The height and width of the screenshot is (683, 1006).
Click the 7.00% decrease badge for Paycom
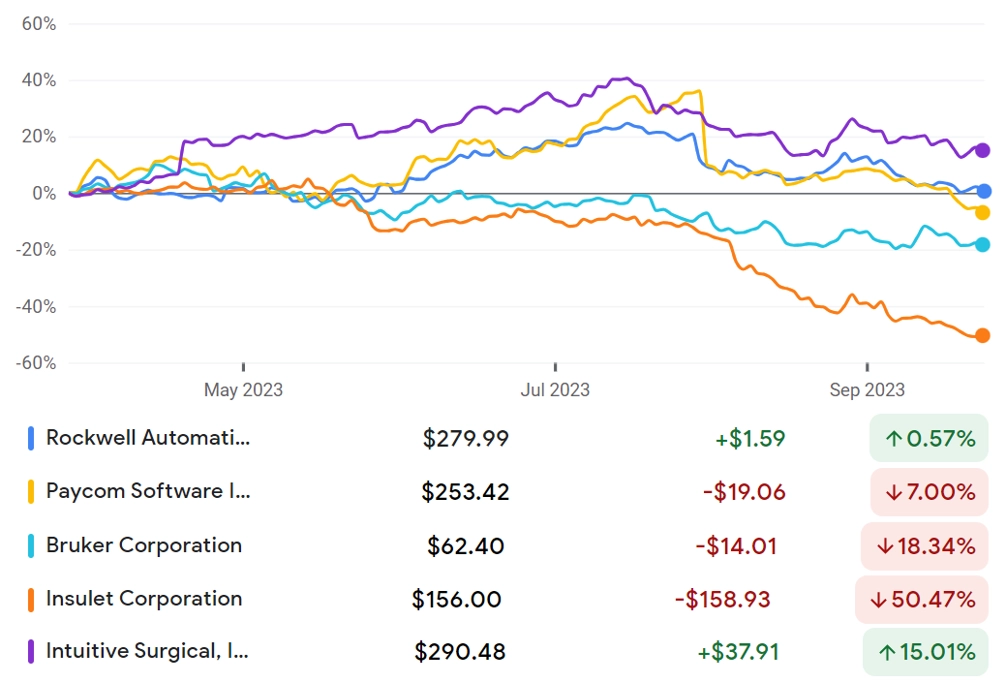[929, 492]
